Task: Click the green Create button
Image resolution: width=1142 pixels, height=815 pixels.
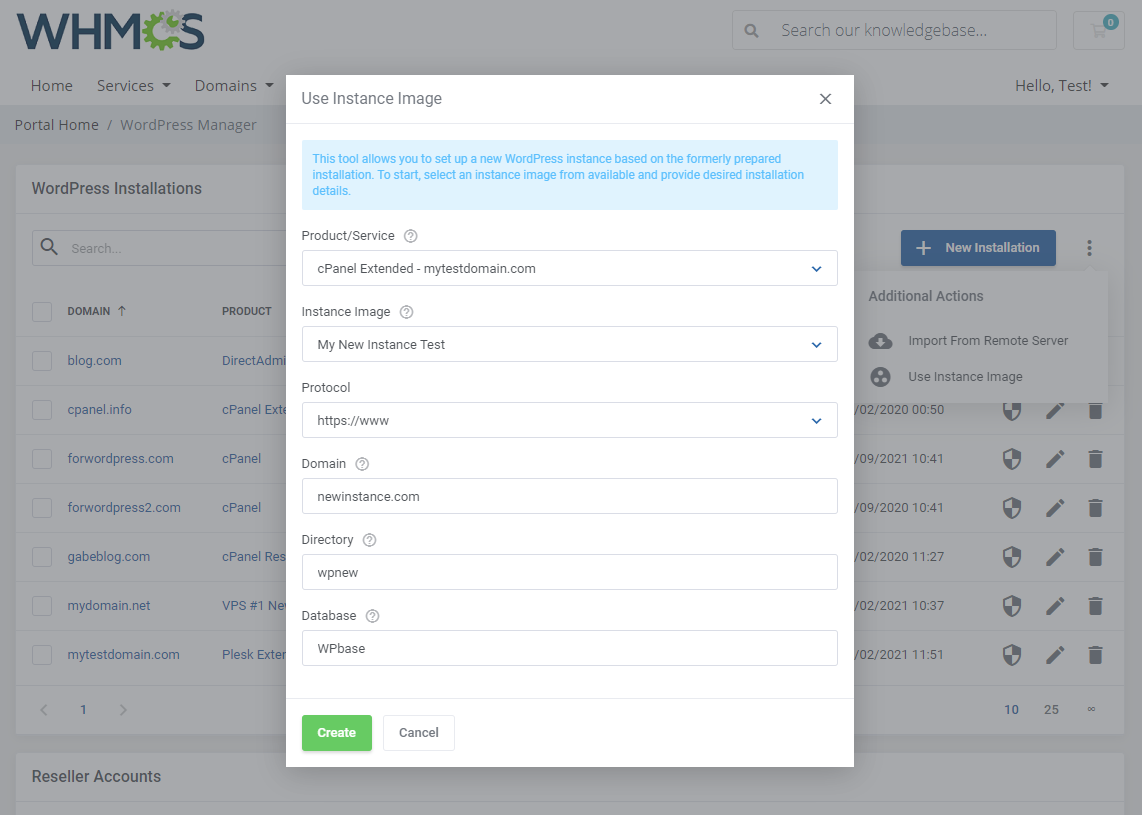Action: [336, 733]
